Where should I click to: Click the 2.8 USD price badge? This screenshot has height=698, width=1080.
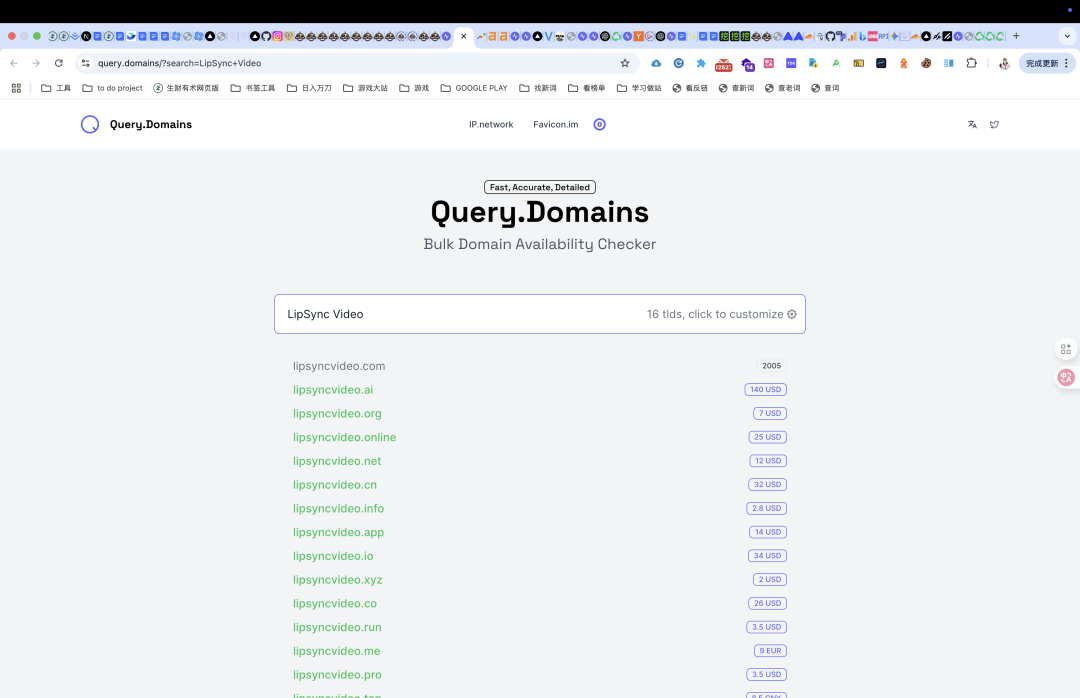point(766,509)
